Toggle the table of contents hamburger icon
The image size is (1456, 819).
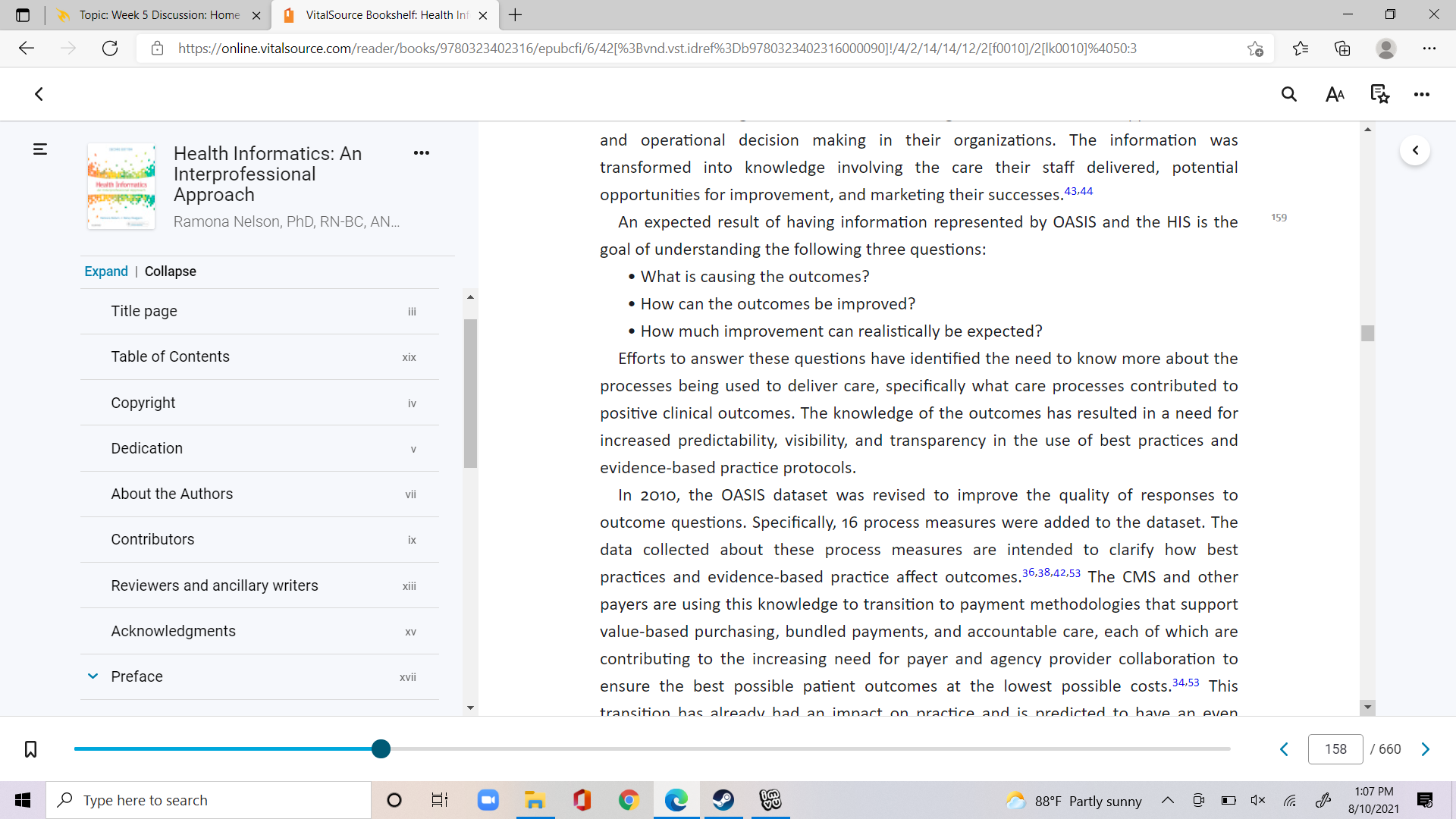coord(40,149)
